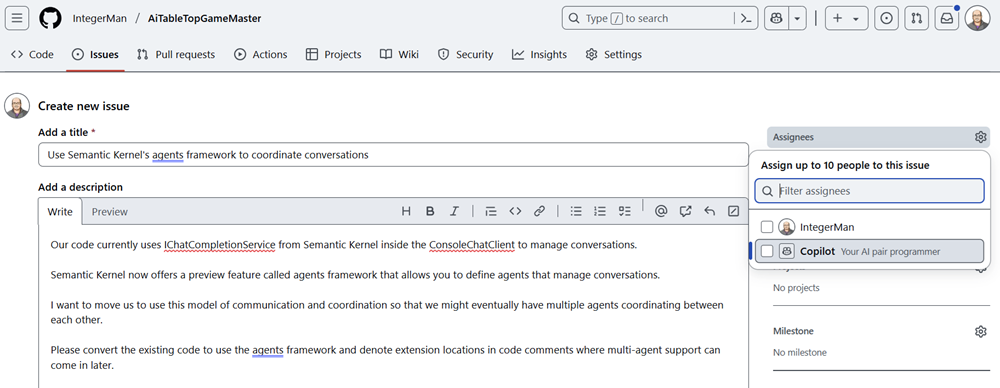This screenshot has width=1000, height=388.
Task: Click the 'No milestone' text
Action: pos(800,352)
